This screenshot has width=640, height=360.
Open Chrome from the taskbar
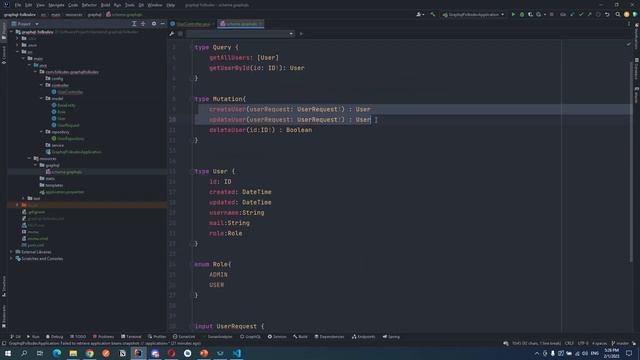tap(89, 353)
